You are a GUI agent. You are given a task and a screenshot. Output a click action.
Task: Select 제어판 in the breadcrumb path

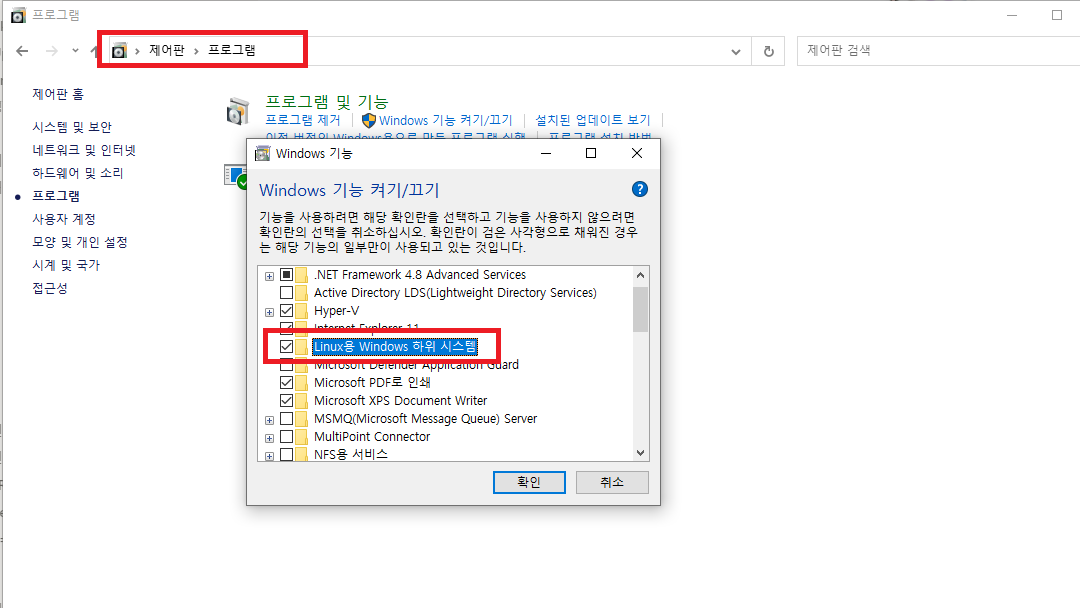(x=167, y=50)
